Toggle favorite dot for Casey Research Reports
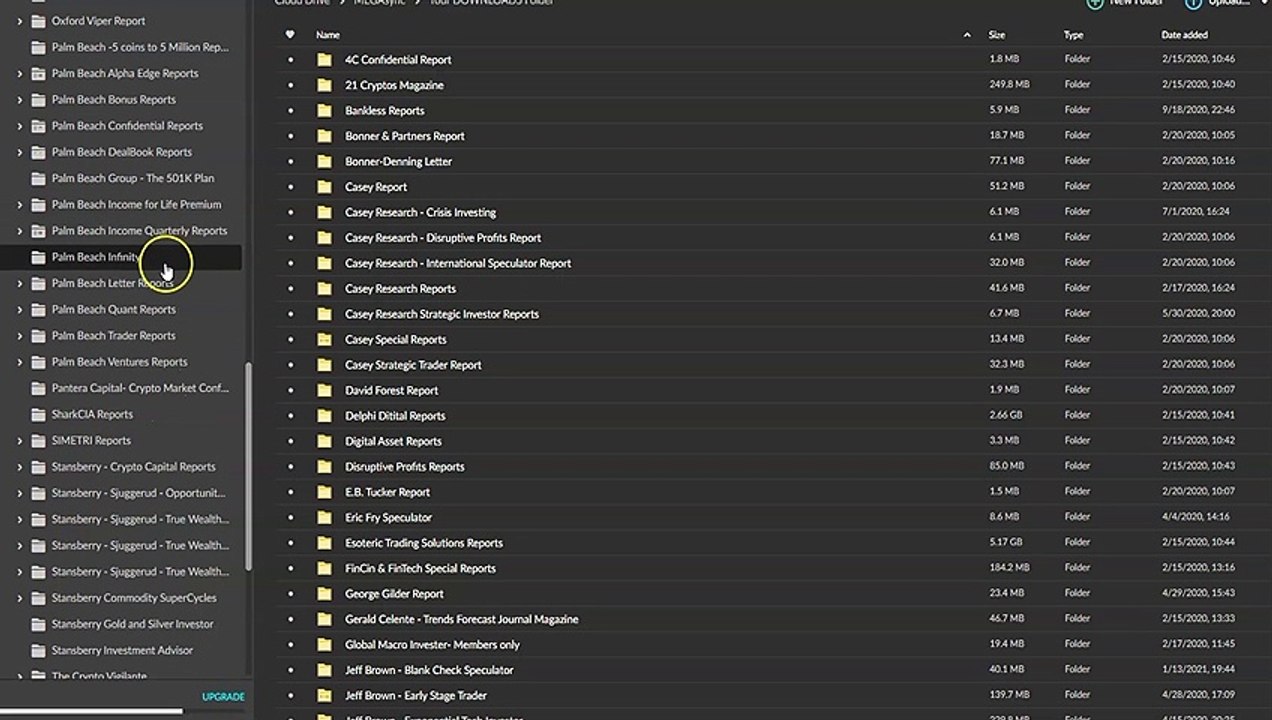 point(291,289)
